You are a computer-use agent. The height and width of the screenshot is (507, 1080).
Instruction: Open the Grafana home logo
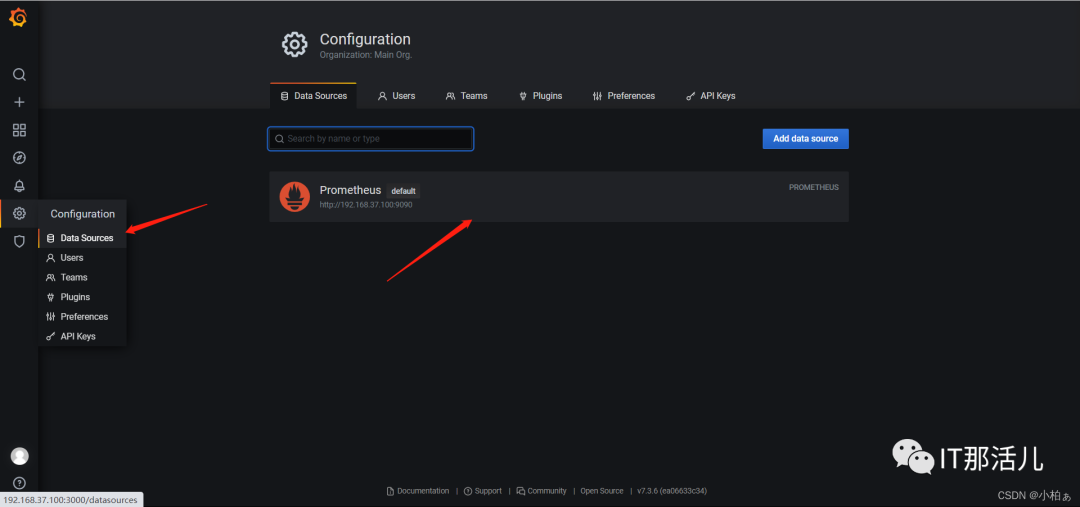[18, 17]
